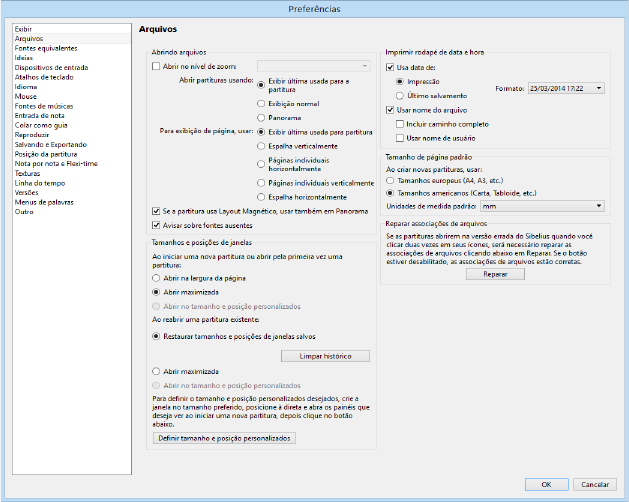Open 'Linha do tempo' page
Screen dimensions: 629x502
pos(72,183)
